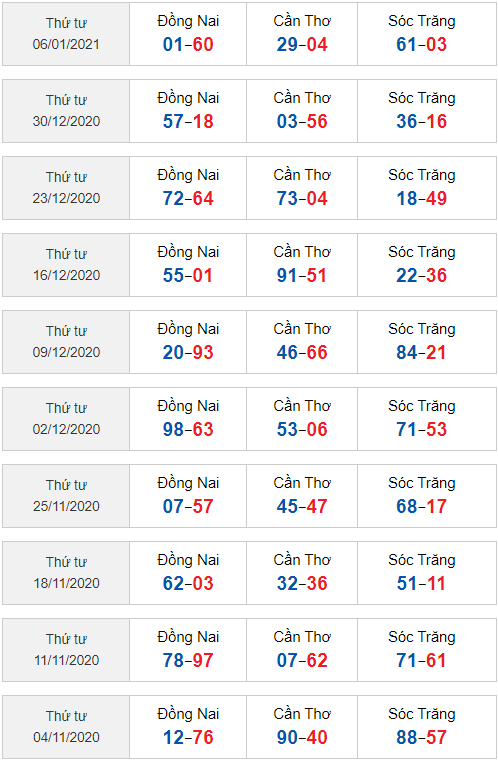Click Sóc Trăng result 61-03
This screenshot has width=498, height=761.
421,45
